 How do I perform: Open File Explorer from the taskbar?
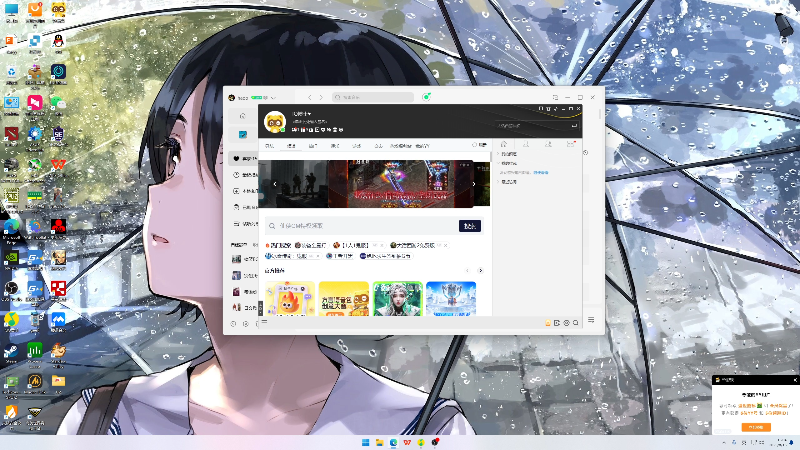coord(379,442)
